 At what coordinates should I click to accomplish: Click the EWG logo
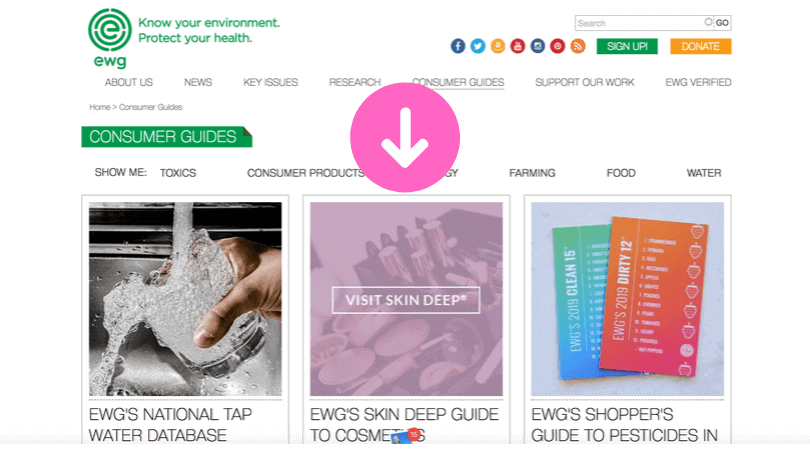[x=110, y=38]
